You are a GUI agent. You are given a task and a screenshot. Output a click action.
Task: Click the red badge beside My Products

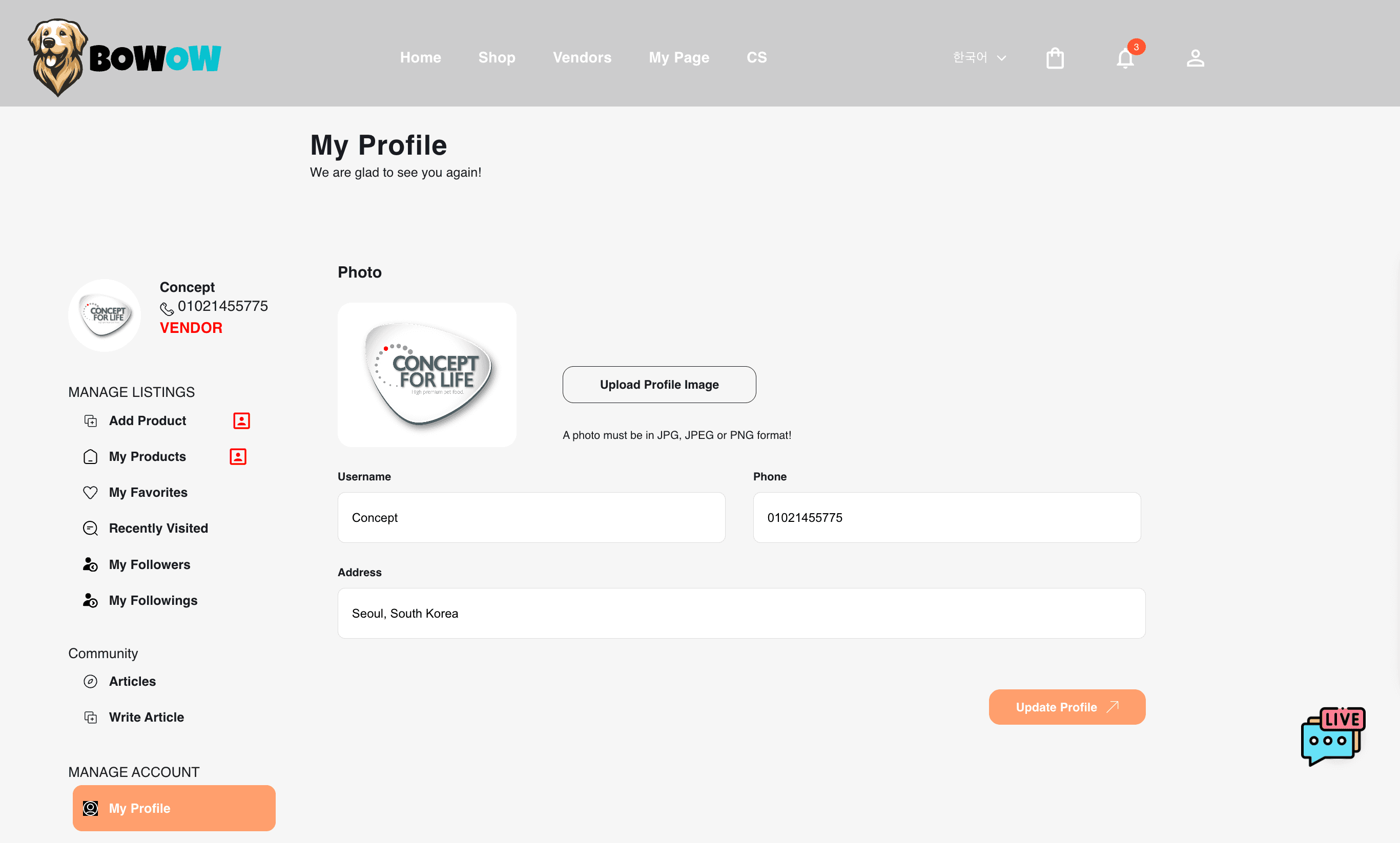point(238,456)
